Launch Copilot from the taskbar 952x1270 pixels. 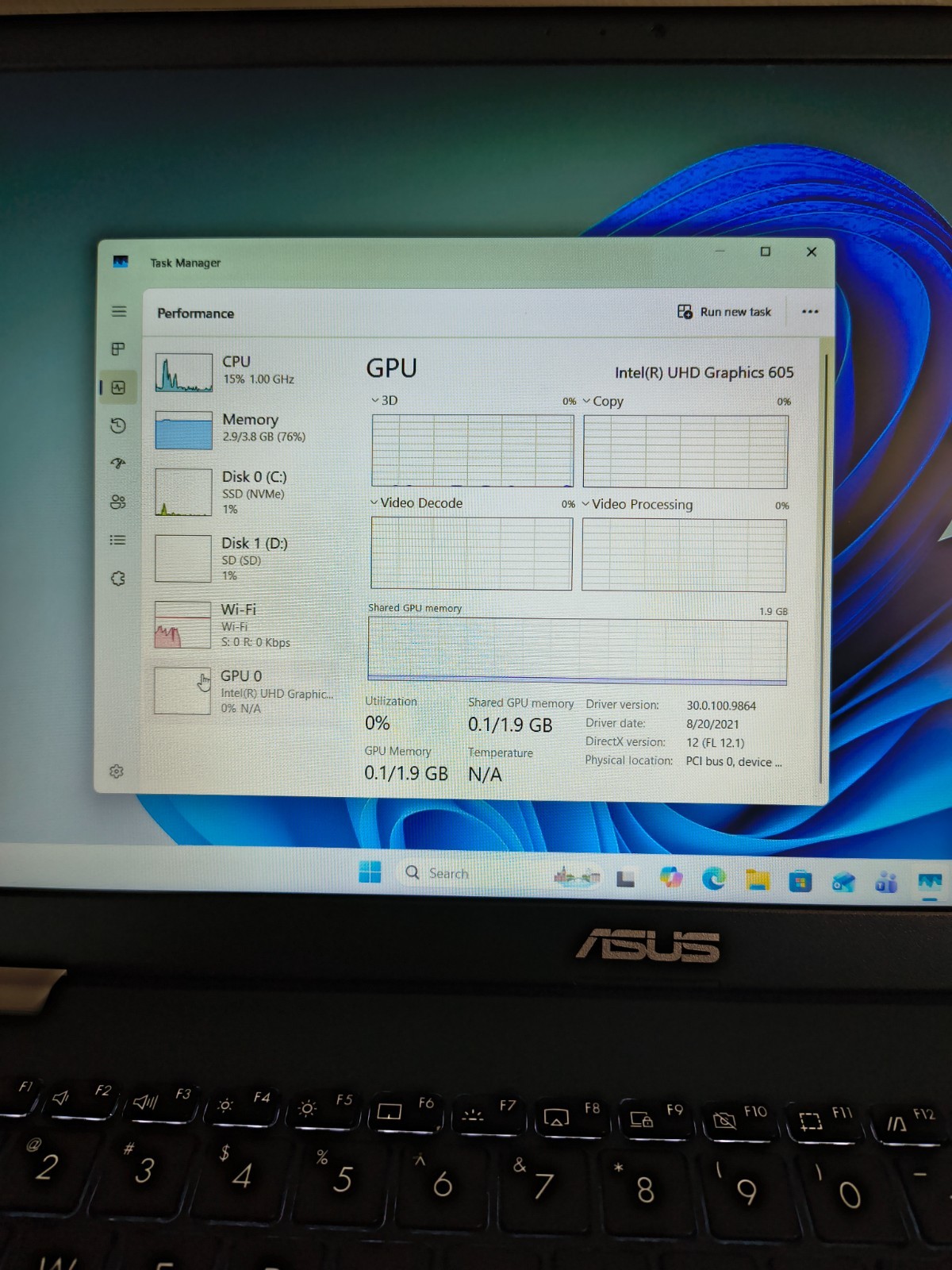(x=671, y=877)
